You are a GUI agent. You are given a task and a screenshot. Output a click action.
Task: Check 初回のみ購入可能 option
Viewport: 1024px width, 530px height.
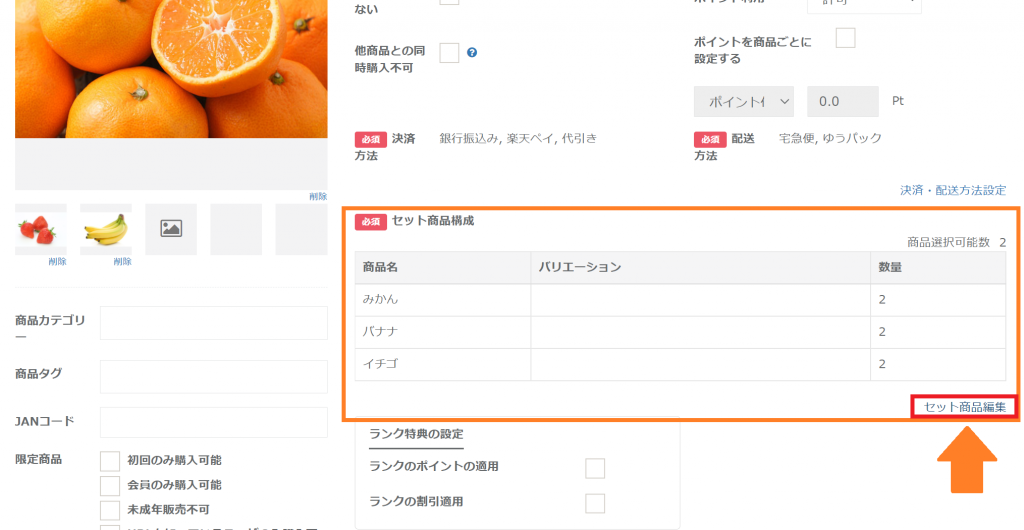110,461
